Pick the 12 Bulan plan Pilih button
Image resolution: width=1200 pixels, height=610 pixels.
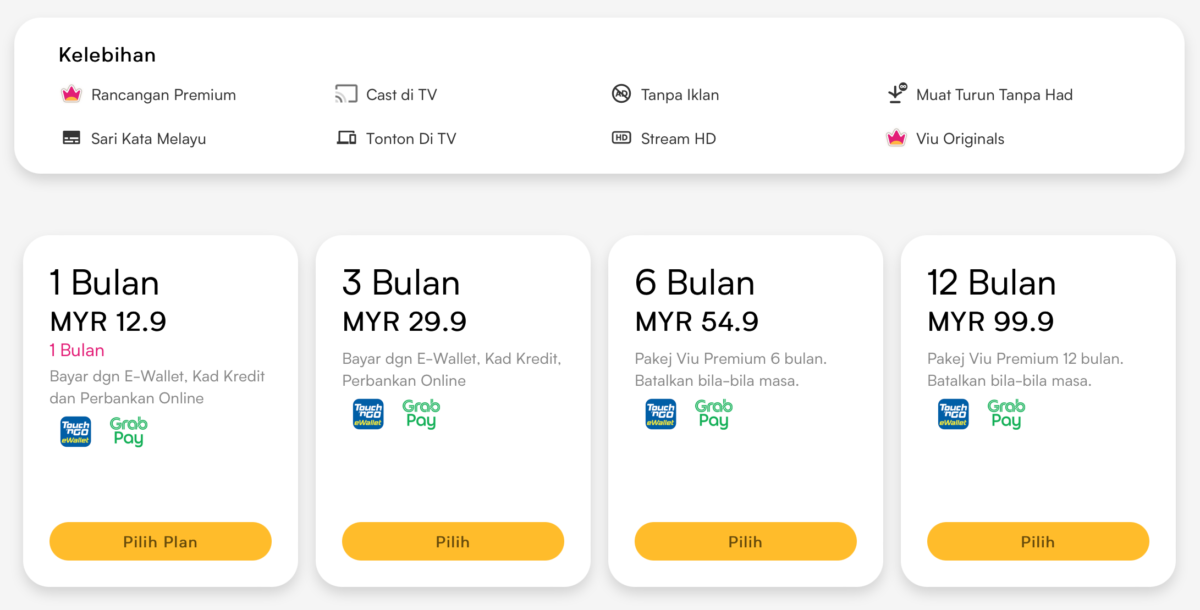pyautogui.click(x=1037, y=541)
